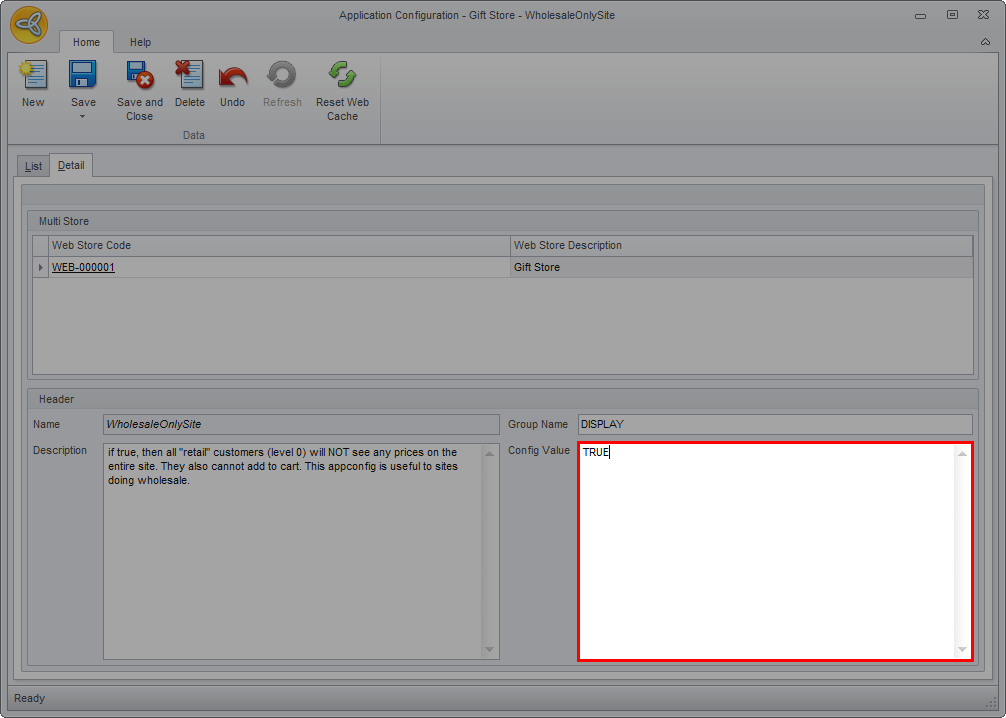The image size is (1006, 718).
Task: Open the Save dropdown arrow
Action: (x=83, y=116)
